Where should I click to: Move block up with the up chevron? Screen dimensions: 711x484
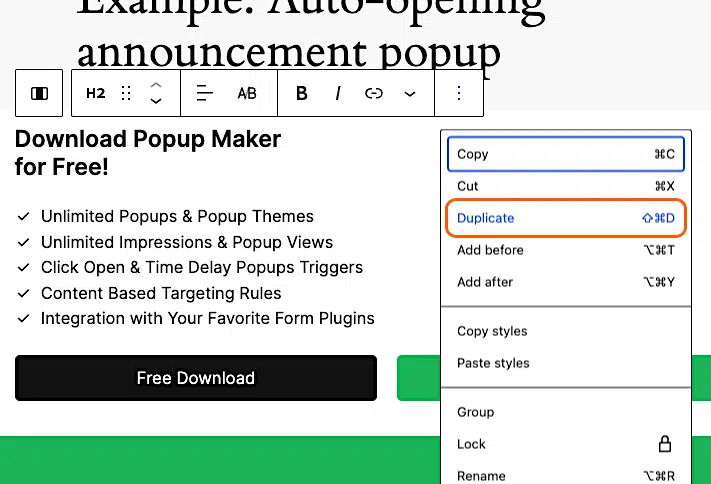(x=156, y=85)
